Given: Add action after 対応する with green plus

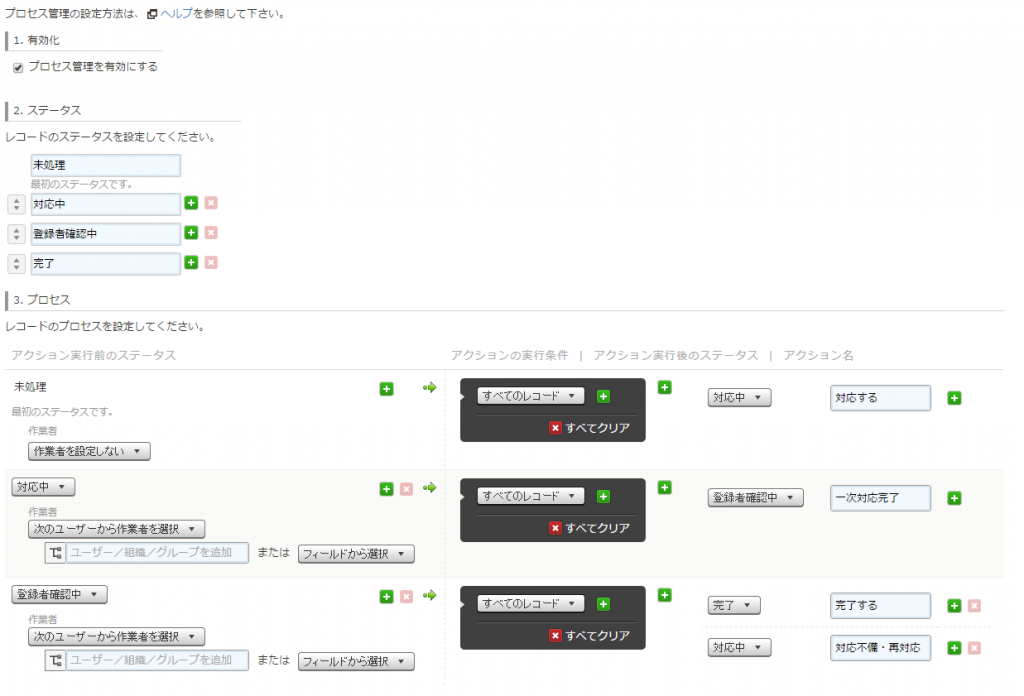Looking at the screenshot, I should pyautogui.click(x=954, y=398).
